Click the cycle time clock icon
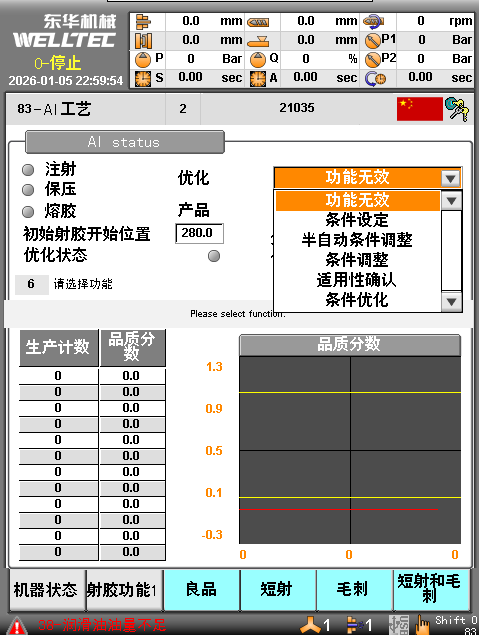The width and height of the screenshot is (479, 635). pyautogui.click(x=375, y=78)
